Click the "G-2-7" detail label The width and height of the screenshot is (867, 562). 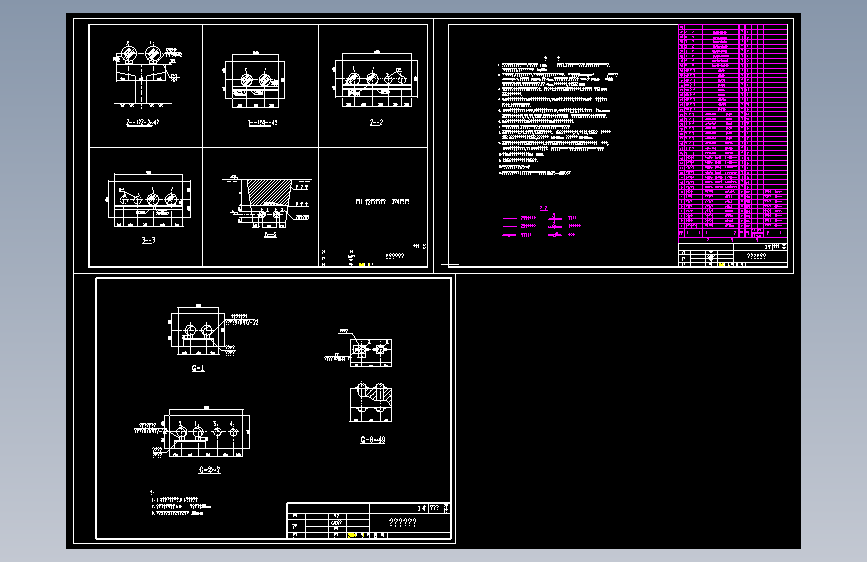(x=210, y=470)
